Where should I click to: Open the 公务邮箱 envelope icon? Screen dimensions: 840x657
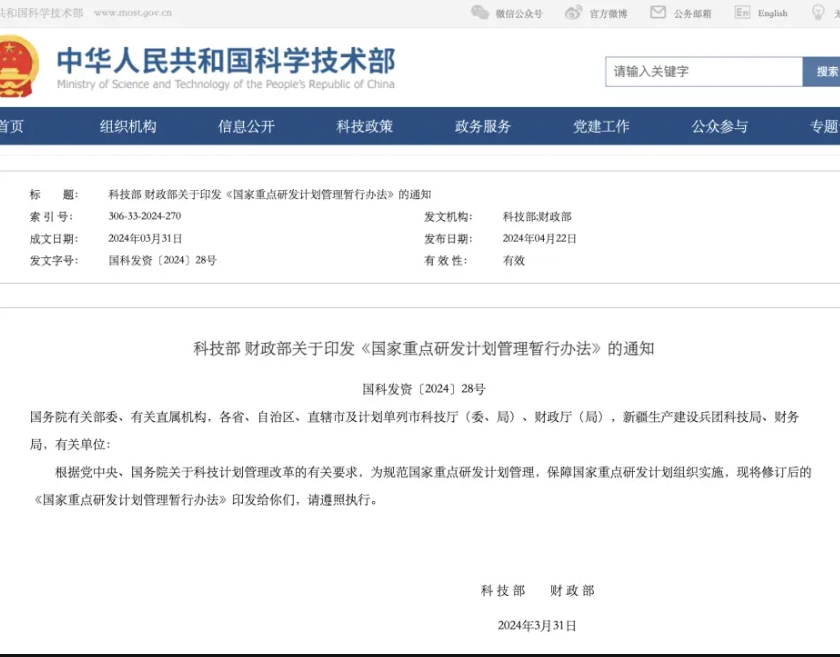pyautogui.click(x=658, y=13)
